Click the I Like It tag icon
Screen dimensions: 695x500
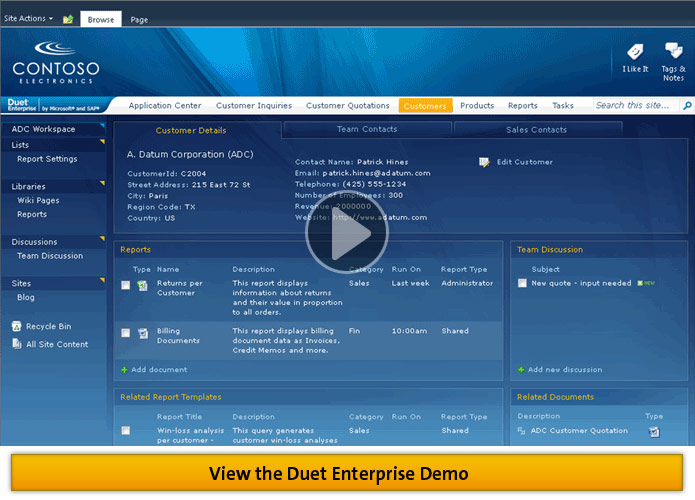(635, 51)
